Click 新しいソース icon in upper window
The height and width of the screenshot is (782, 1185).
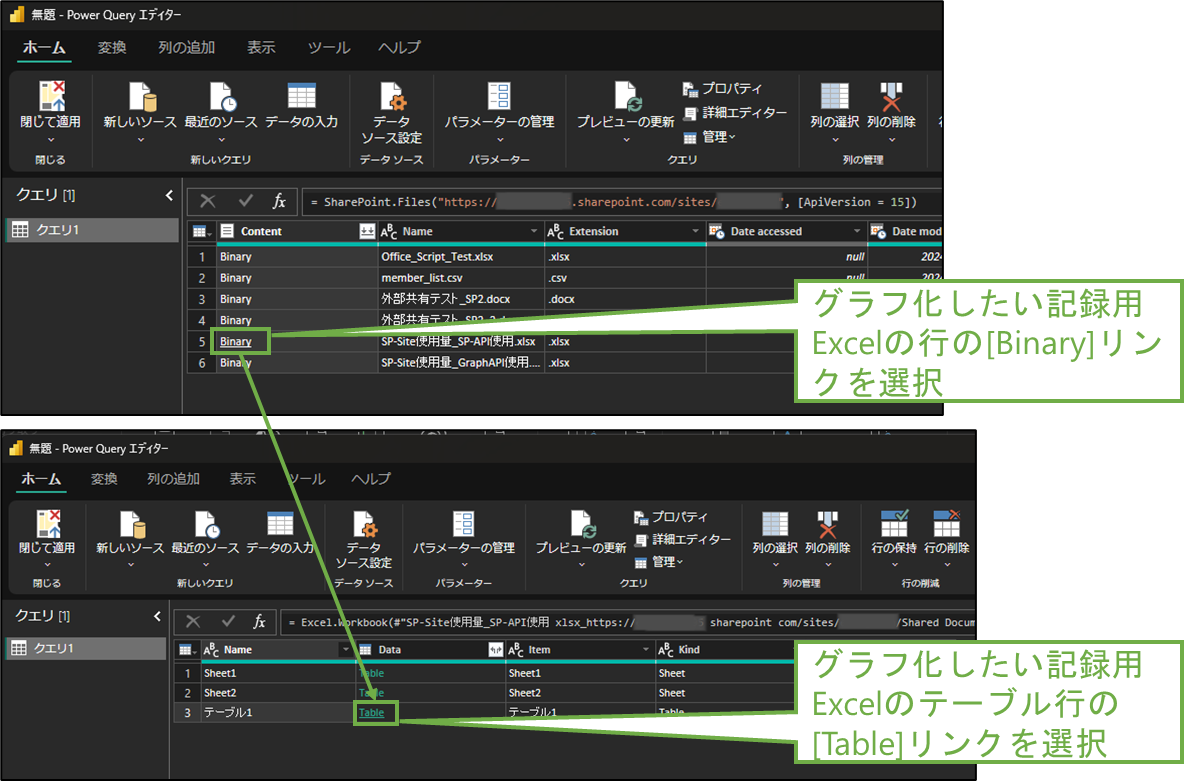(141, 97)
